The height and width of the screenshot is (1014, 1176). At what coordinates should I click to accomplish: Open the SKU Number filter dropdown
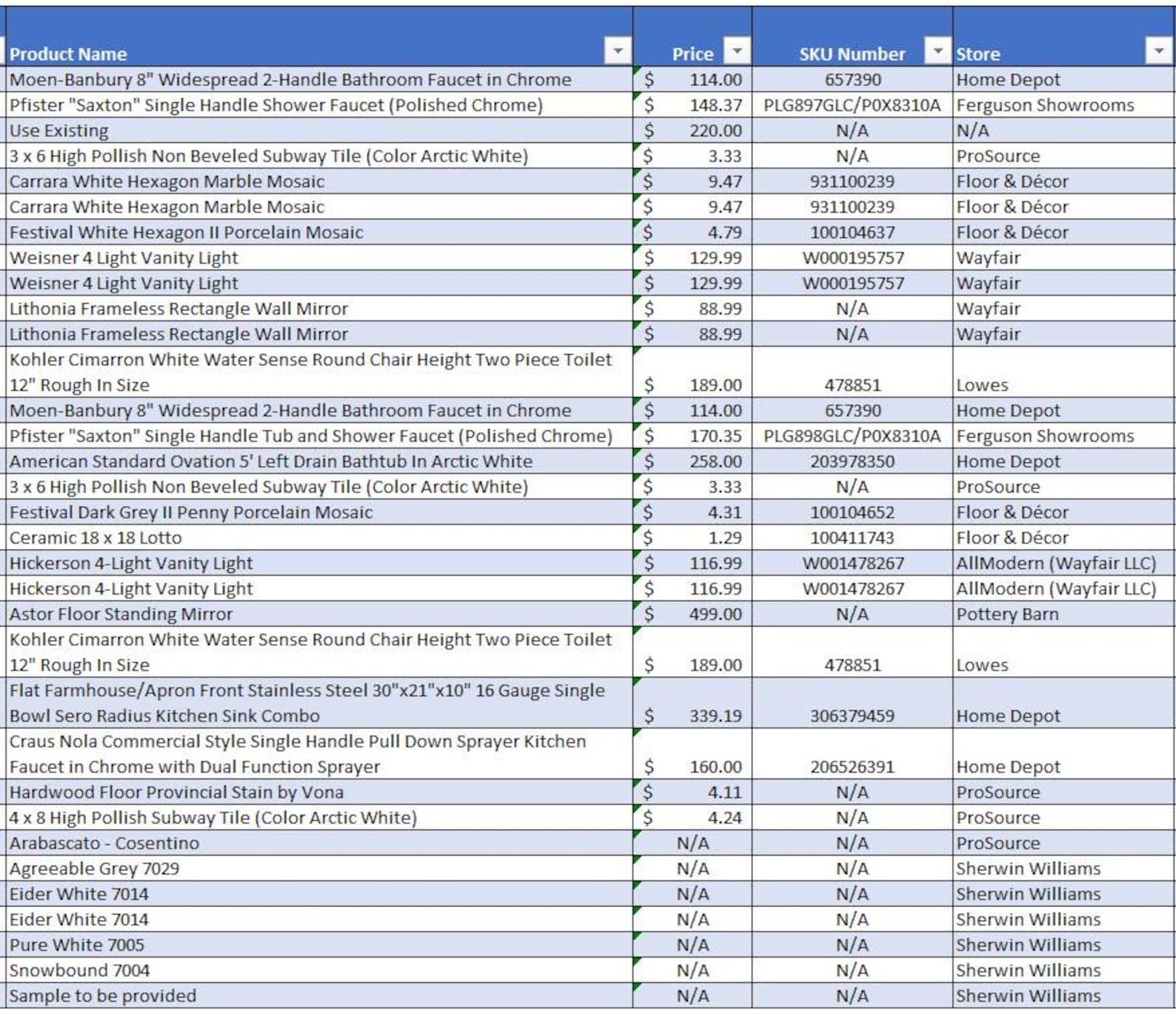pyautogui.click(x=938, y=51)
